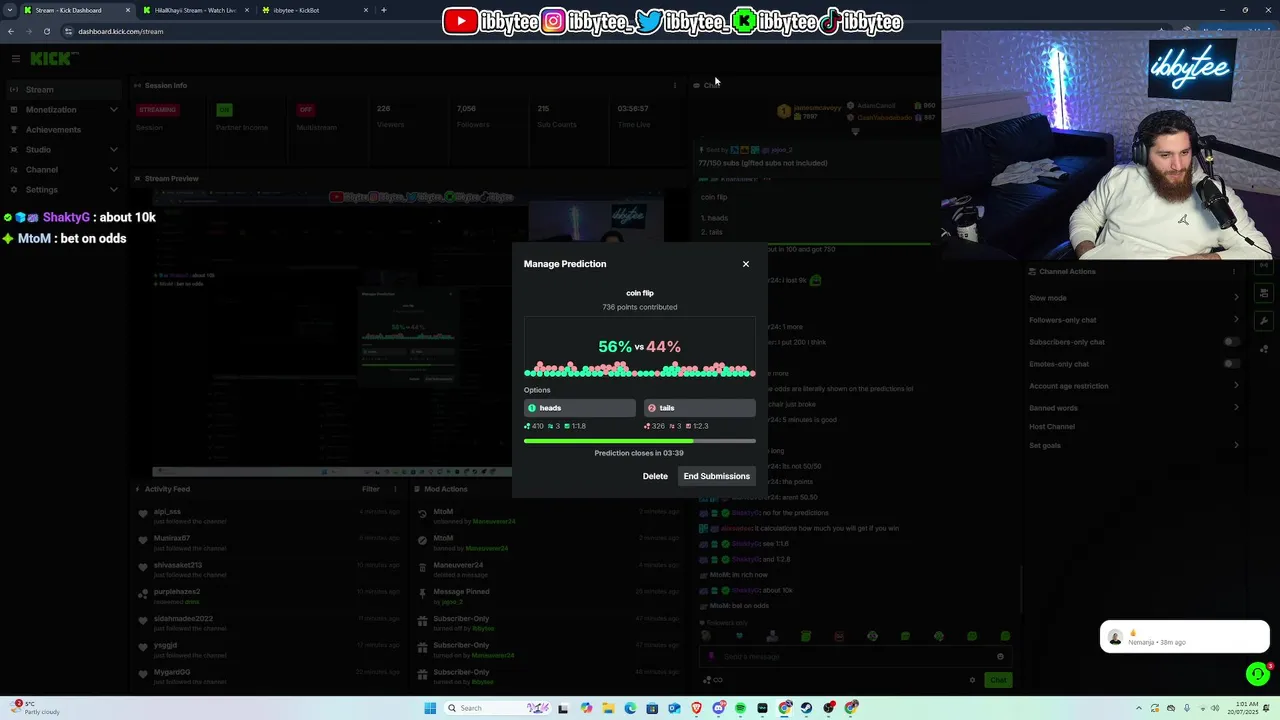Open Stream in the sidebar

pyautogui.click(x=62, y=90)
